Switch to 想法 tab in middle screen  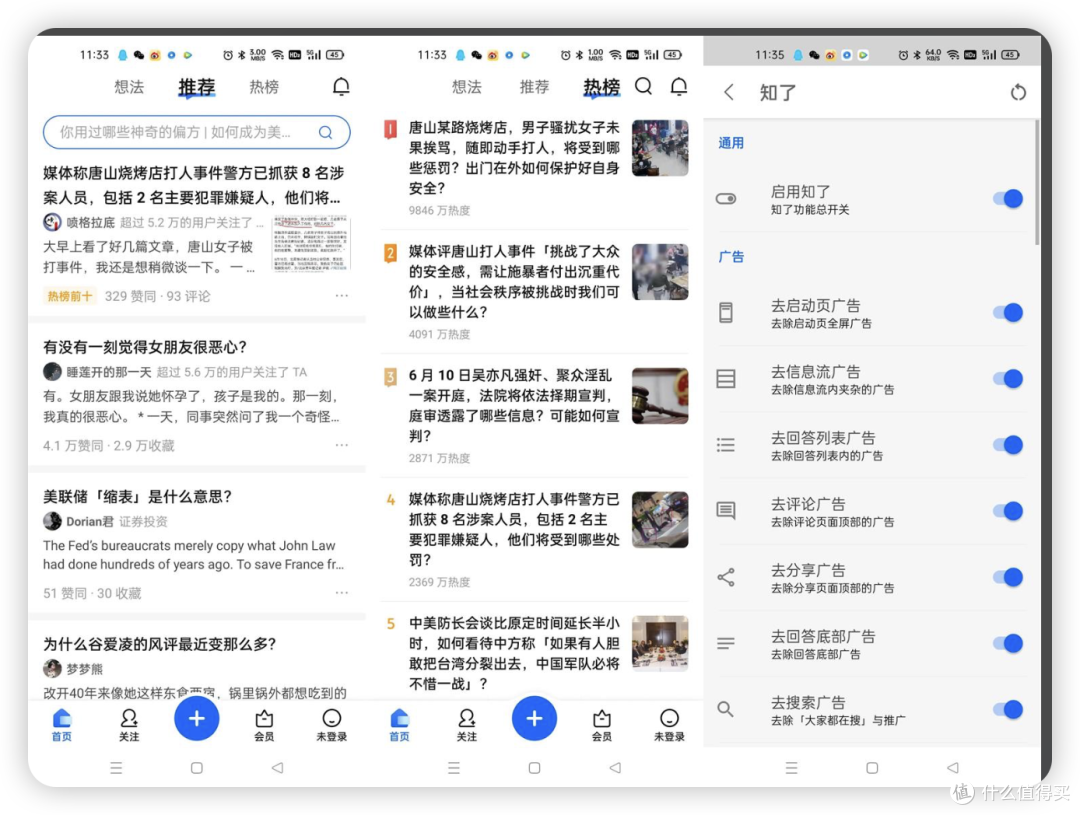[466, 87]
